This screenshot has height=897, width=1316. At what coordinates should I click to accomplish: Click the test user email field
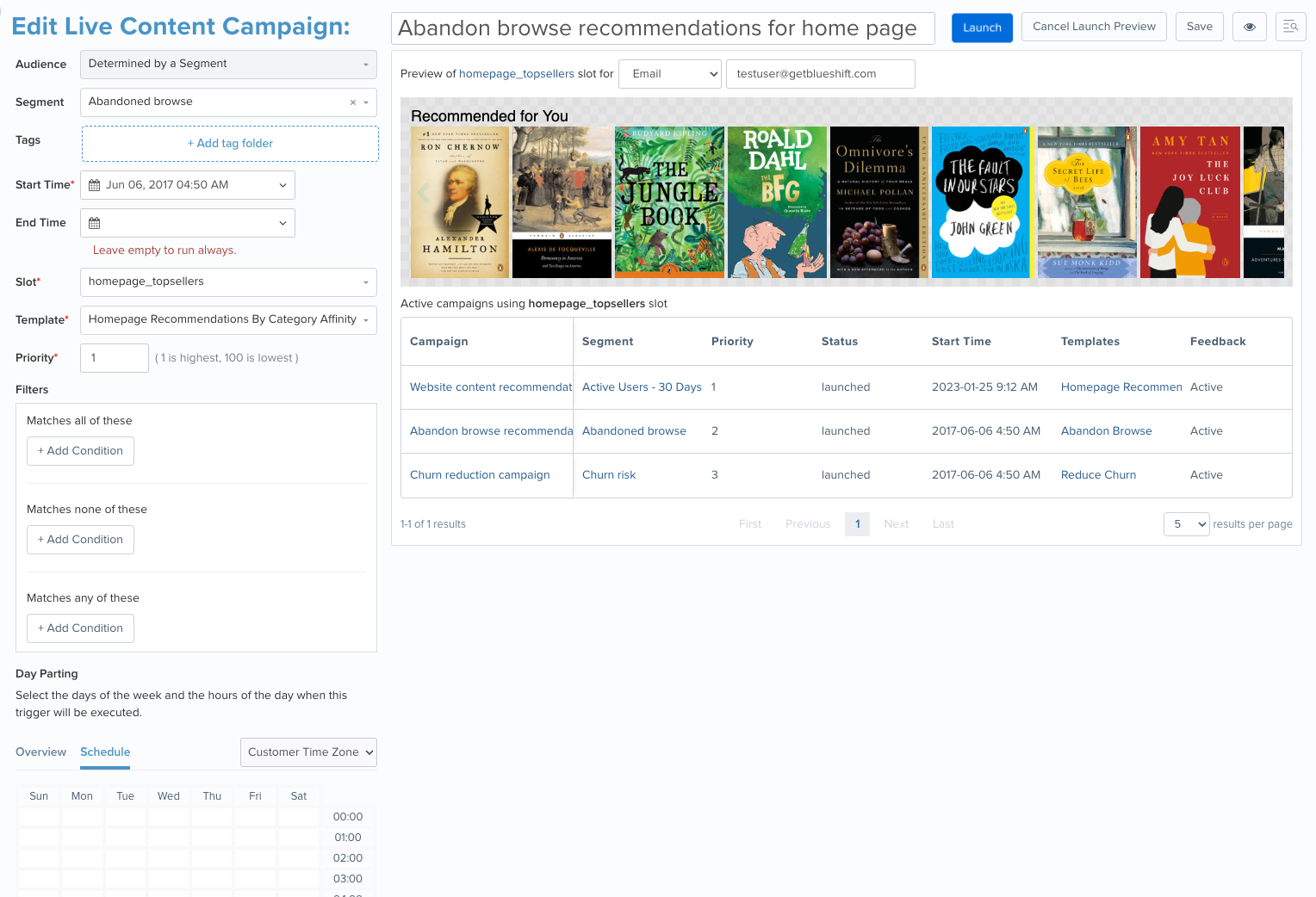(821, 74)
